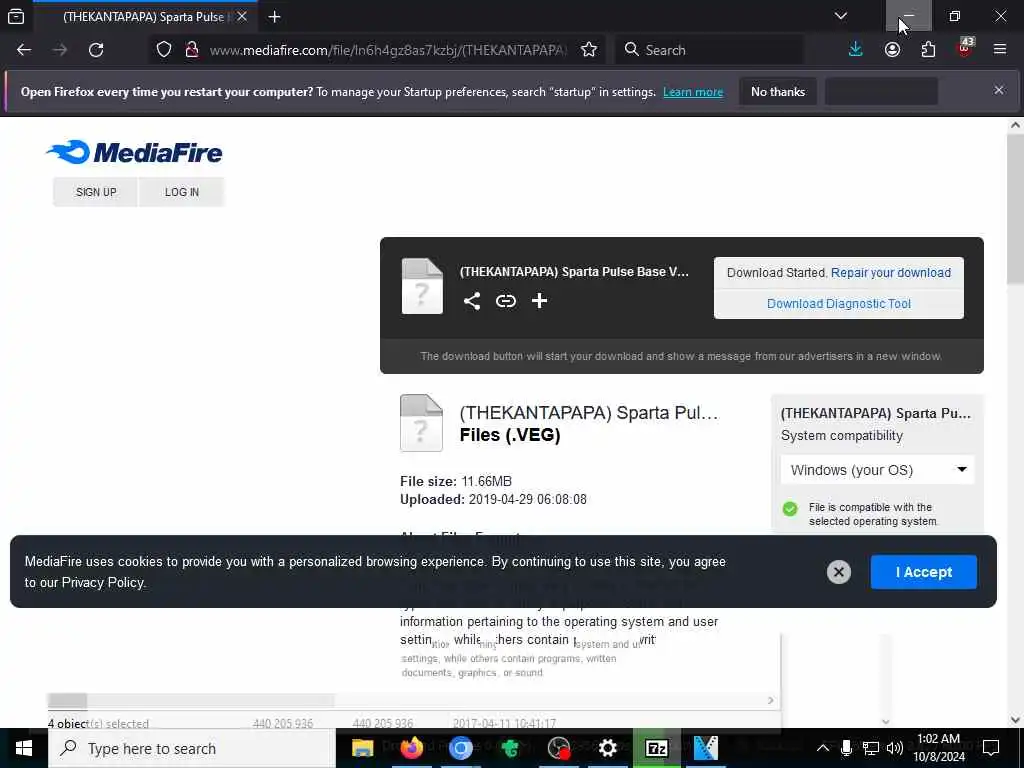The height and width of the screenshot is (768, 1024).
Task: Click the SIGN UP button
Action: (95, 192)
